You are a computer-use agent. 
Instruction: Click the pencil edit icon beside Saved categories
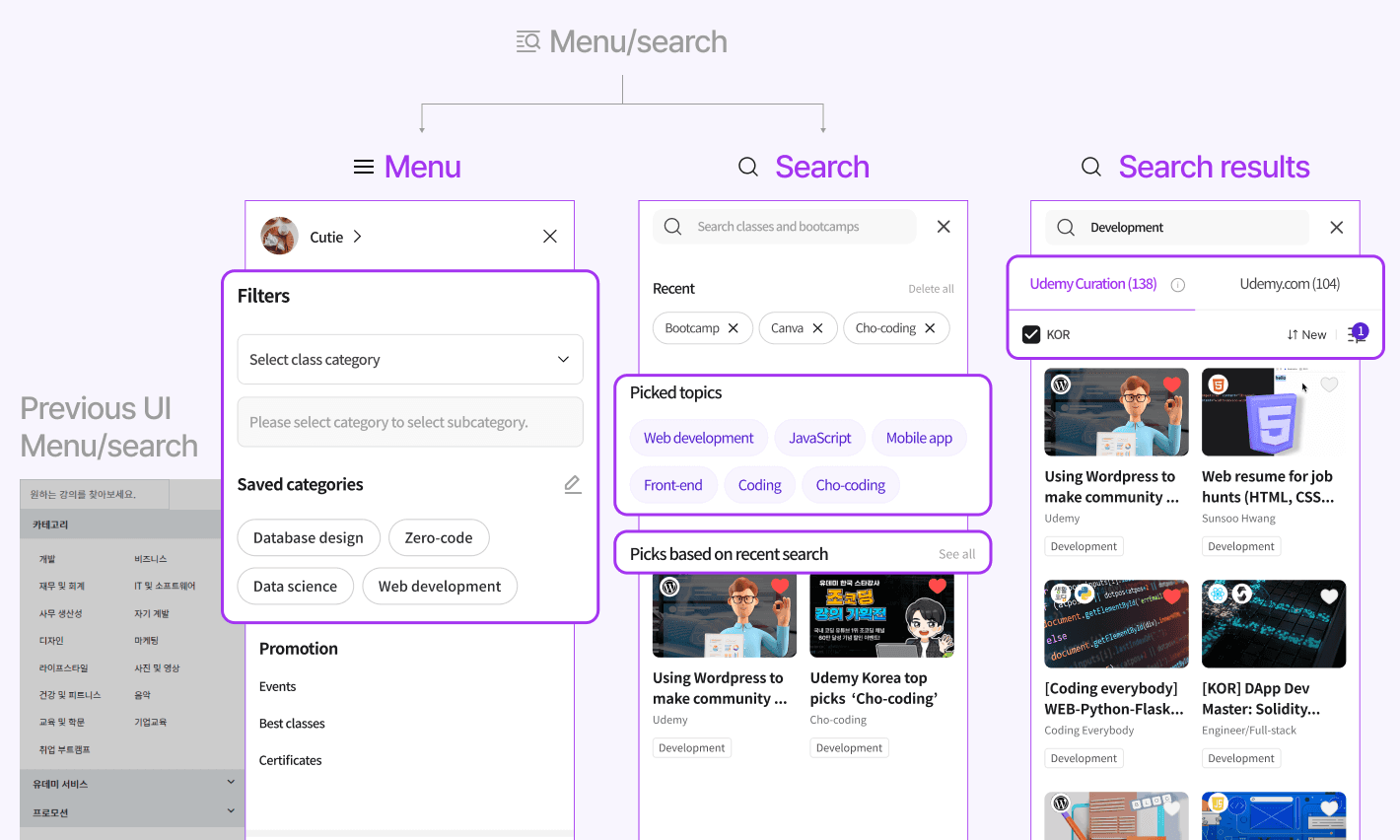573,484
